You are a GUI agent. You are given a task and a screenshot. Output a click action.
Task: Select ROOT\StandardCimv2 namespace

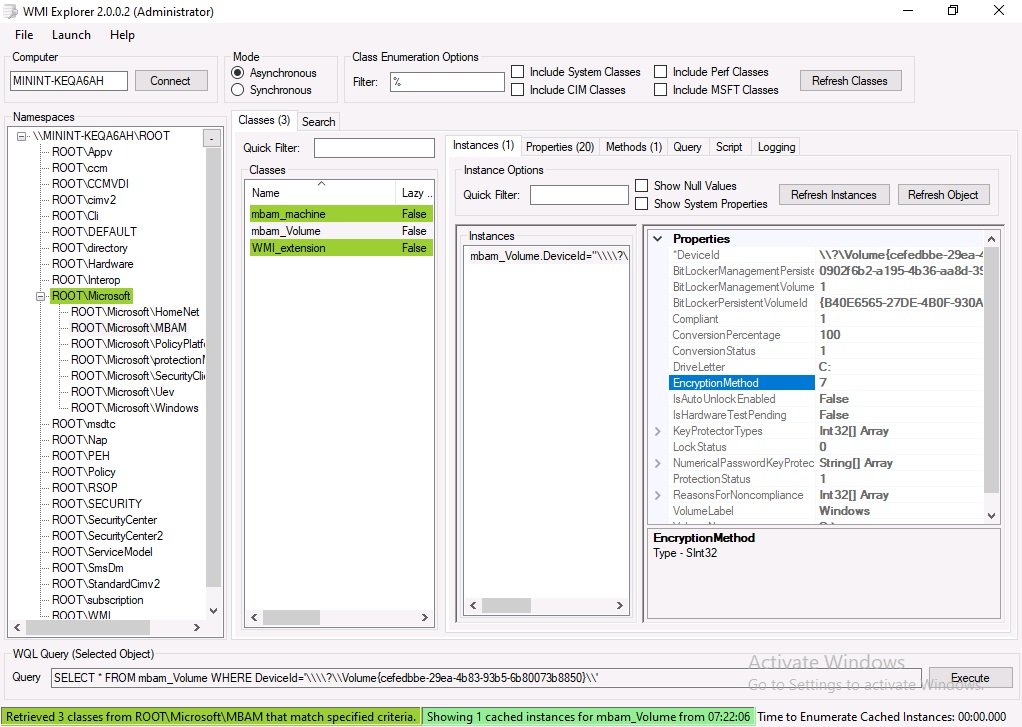click(x=106, y=584)
